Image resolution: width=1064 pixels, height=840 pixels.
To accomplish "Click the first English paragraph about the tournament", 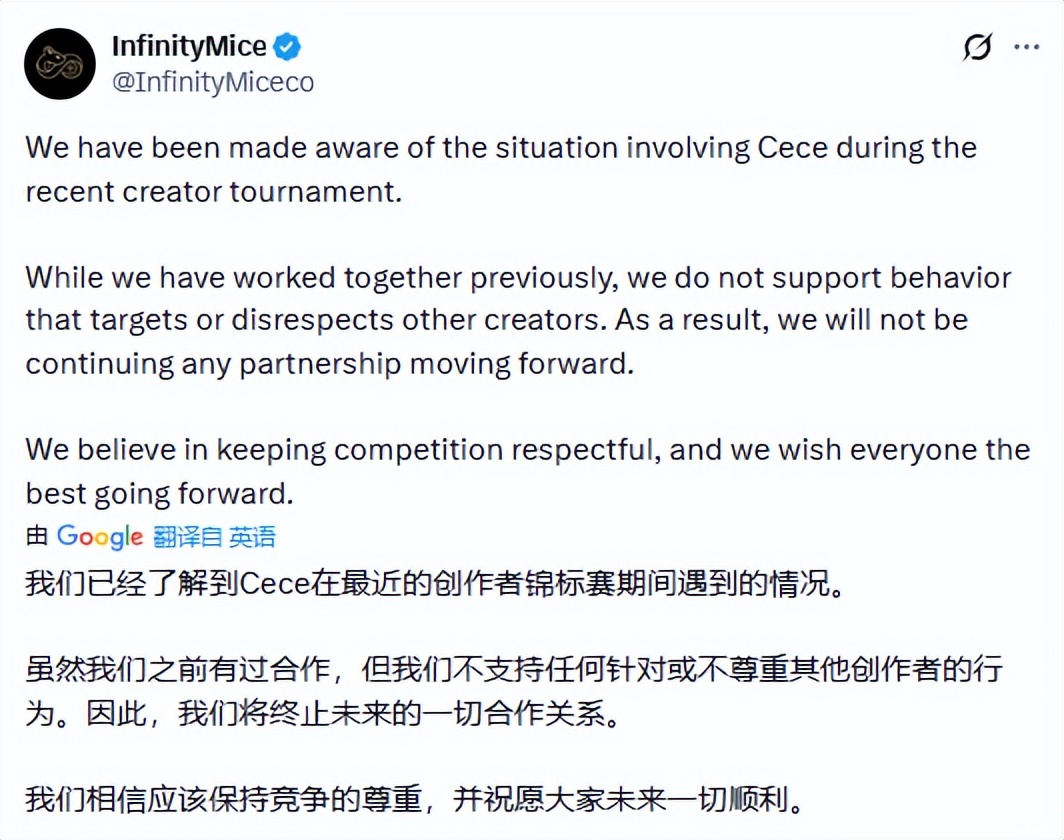I will point(500,168).
